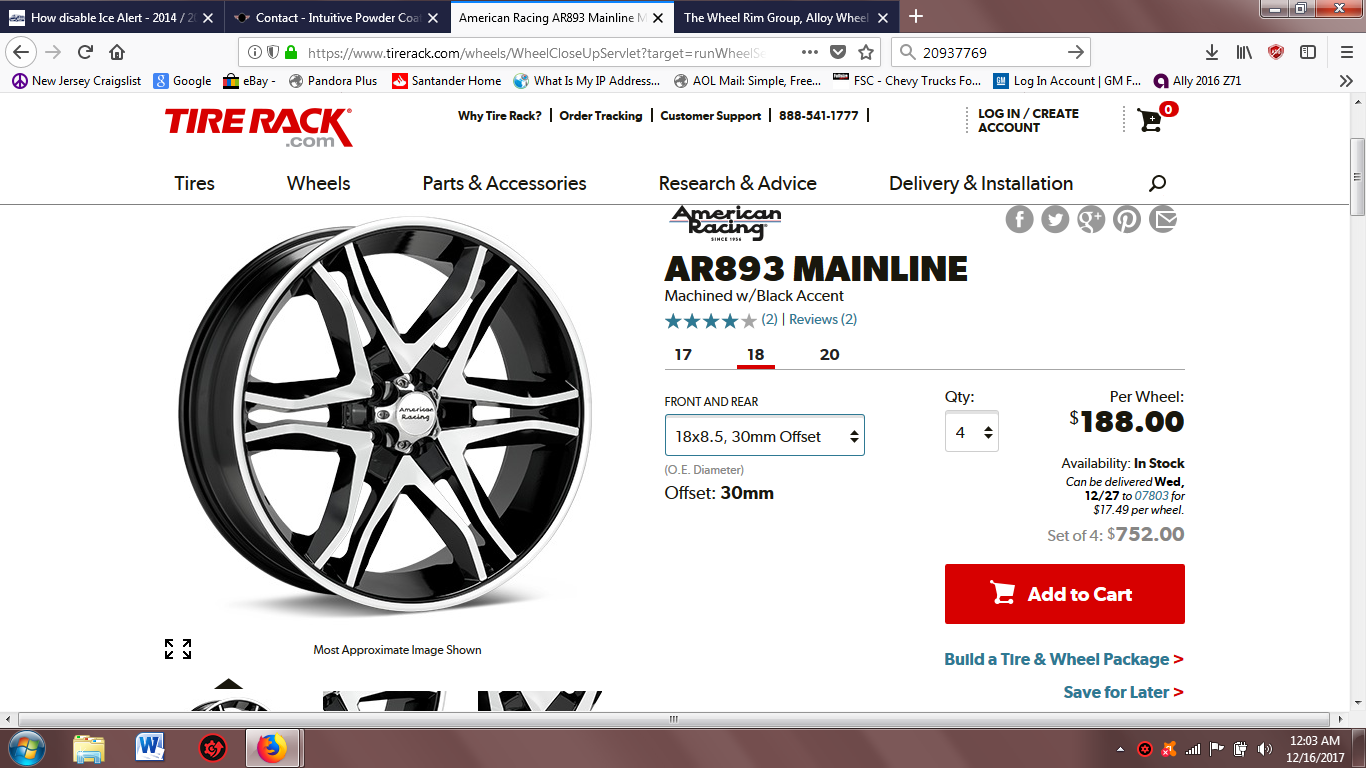The height and width of the screenshot is (768, 1366).
Task: Open the Firefox library icon
Action: click(1244, 52)
